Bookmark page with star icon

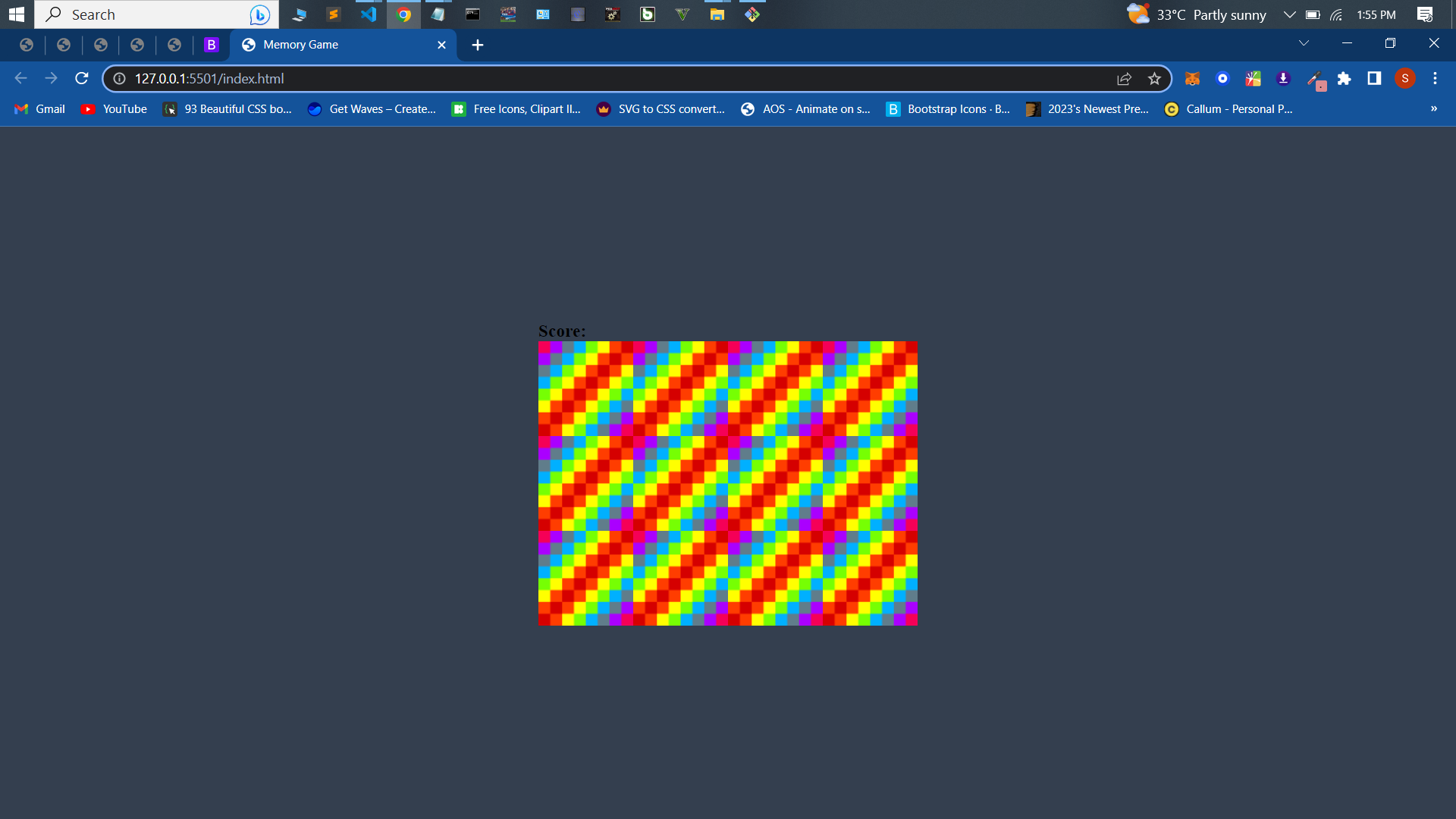pos(1154,78)
